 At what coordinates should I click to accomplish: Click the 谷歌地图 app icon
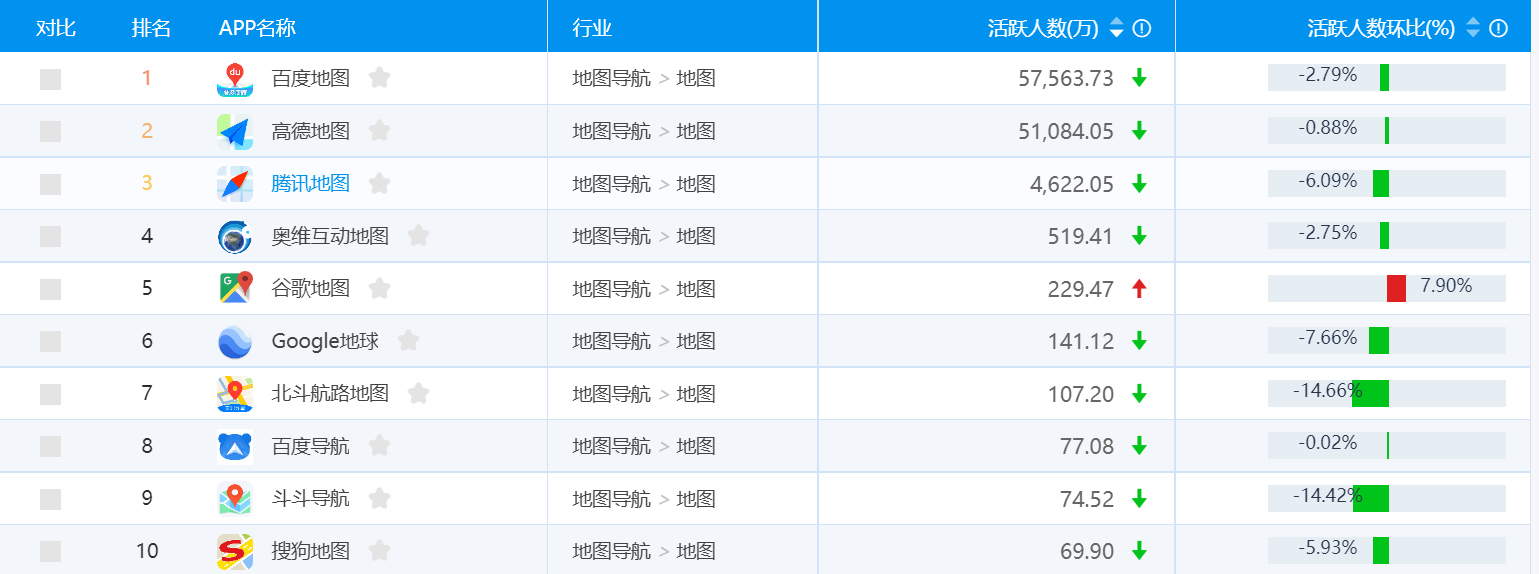[x=235, y=289]
